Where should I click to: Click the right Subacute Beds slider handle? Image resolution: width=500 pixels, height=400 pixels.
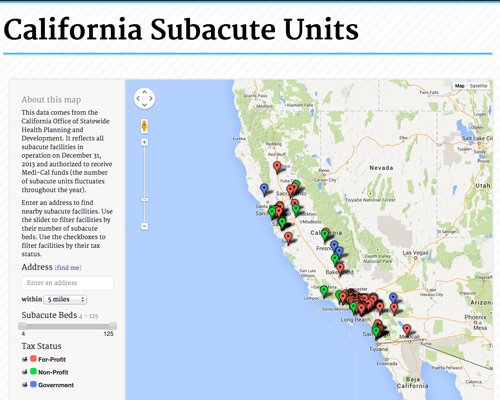point(113,326)
